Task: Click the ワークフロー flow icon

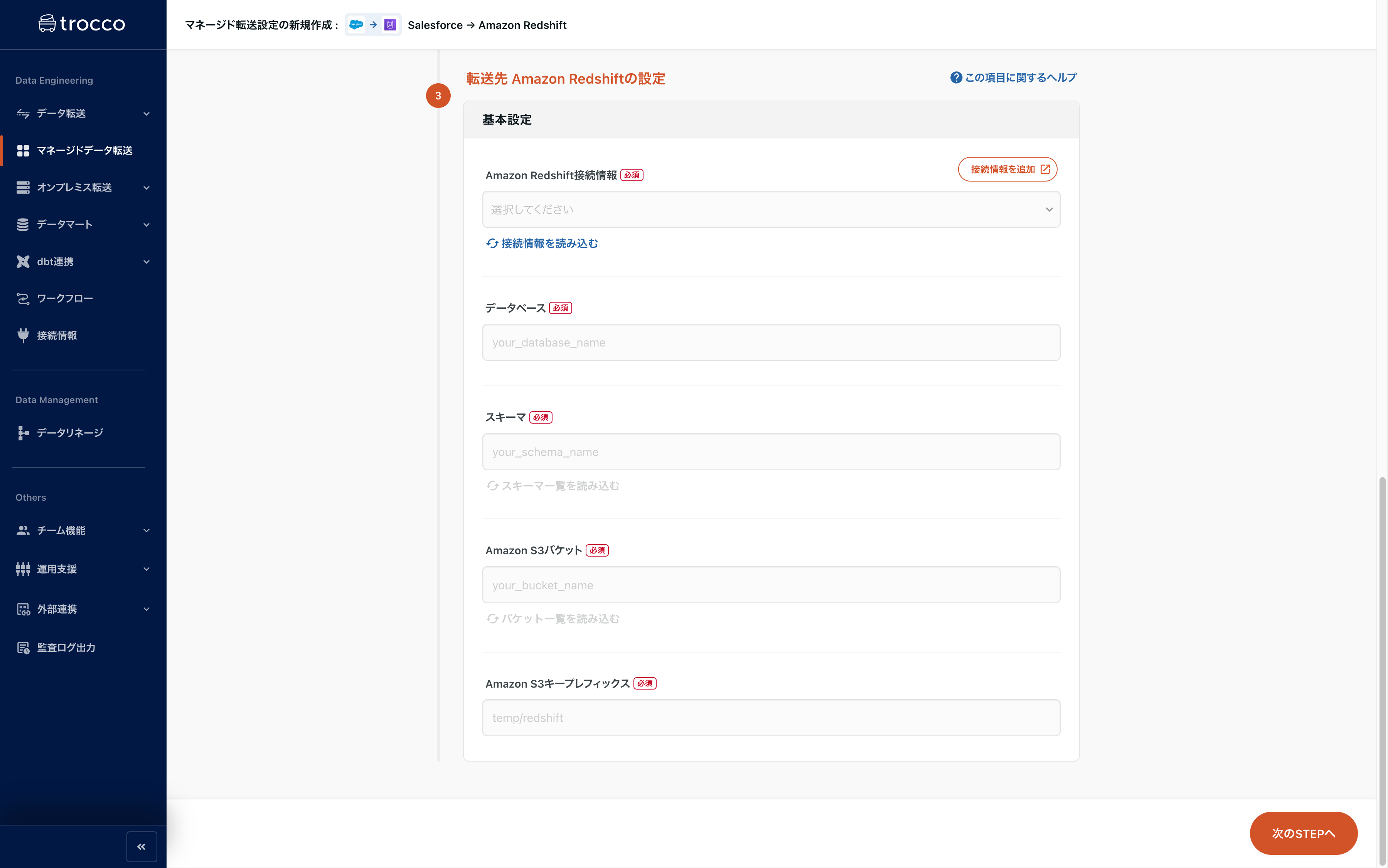Action: pos(23,298)
